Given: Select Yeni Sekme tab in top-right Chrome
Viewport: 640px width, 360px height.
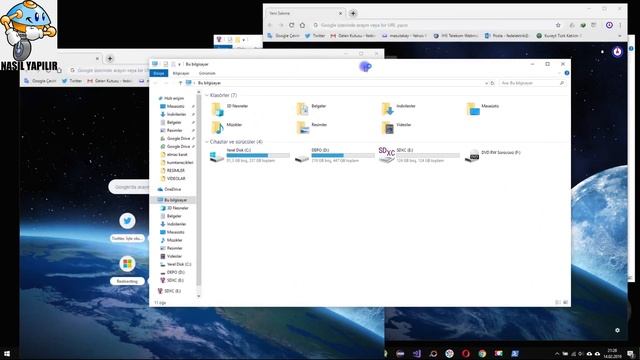Looking at the screenshot, I should point(304,13).
